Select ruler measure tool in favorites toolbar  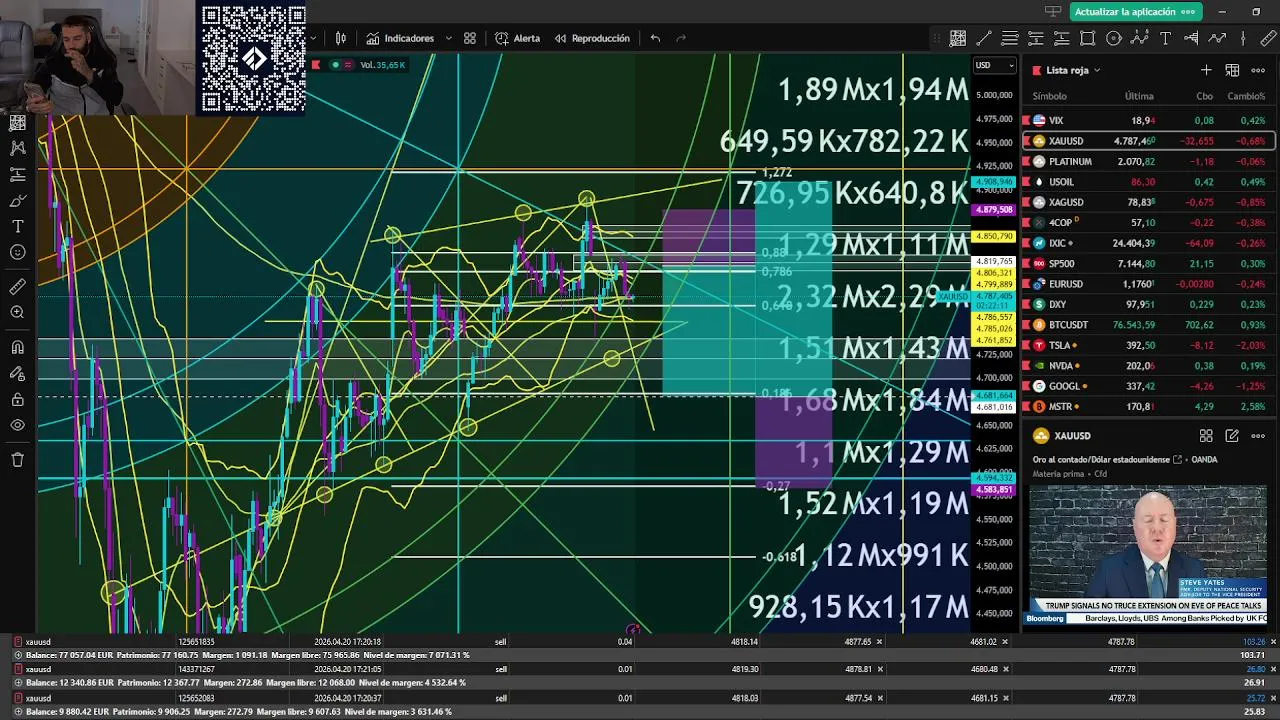point(1269,38)
